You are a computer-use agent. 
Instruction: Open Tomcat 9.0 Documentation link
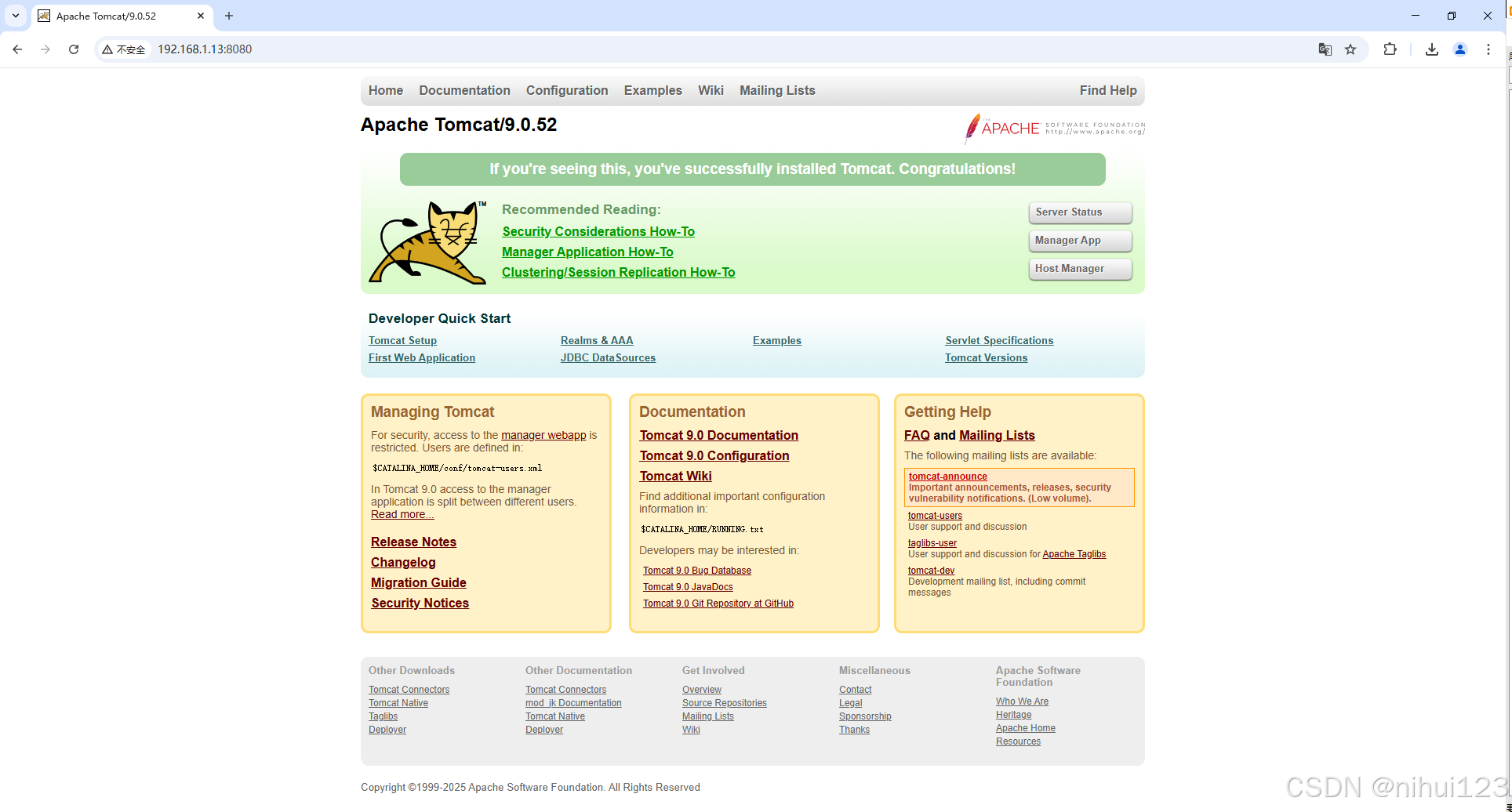coord(719,436)
